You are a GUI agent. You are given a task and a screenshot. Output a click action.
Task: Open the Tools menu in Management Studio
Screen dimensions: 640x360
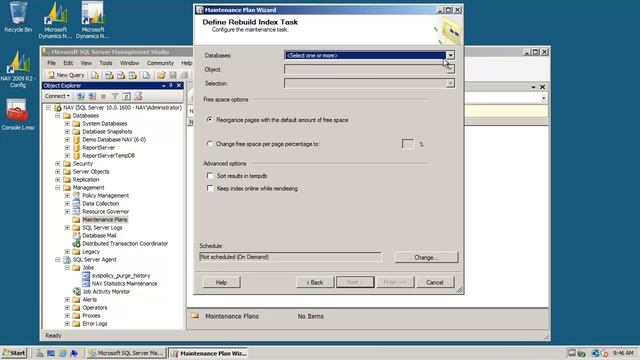tap(106, 63)
